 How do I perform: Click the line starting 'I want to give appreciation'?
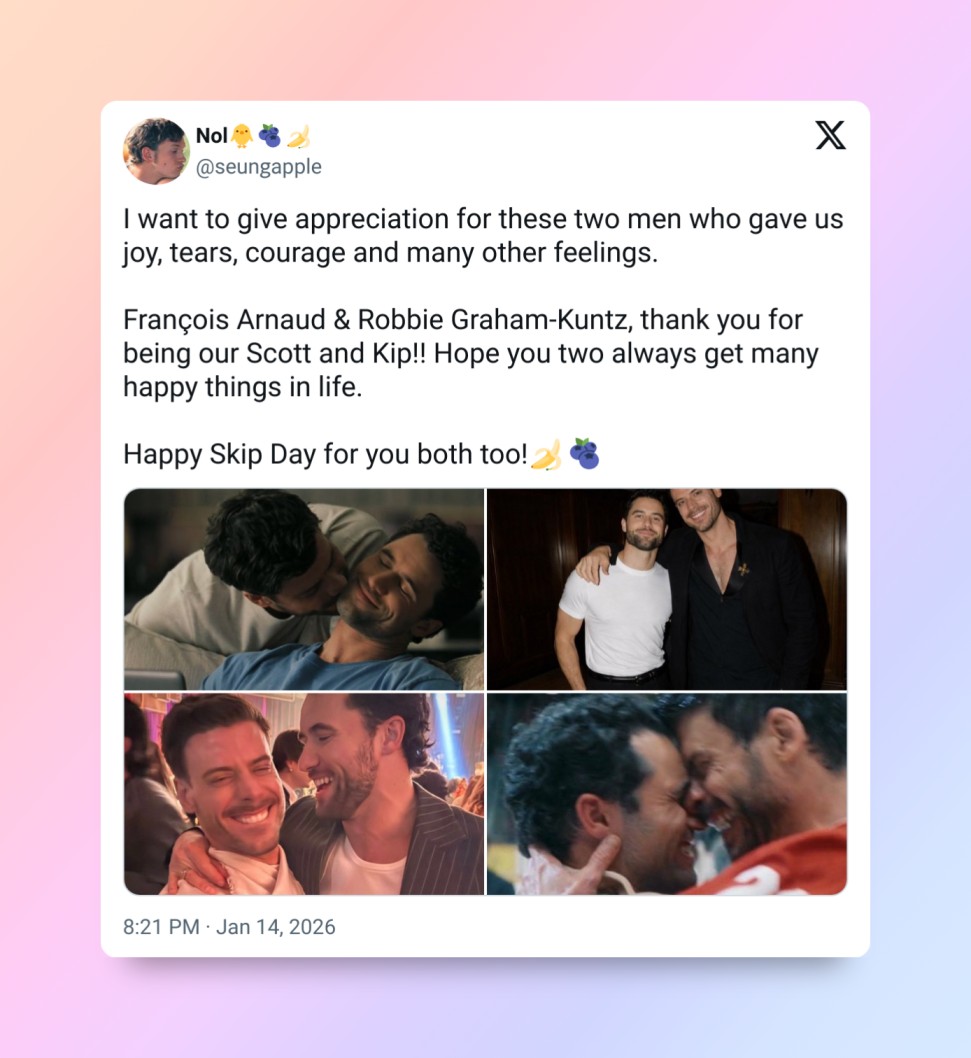click(x=483, y=219)
